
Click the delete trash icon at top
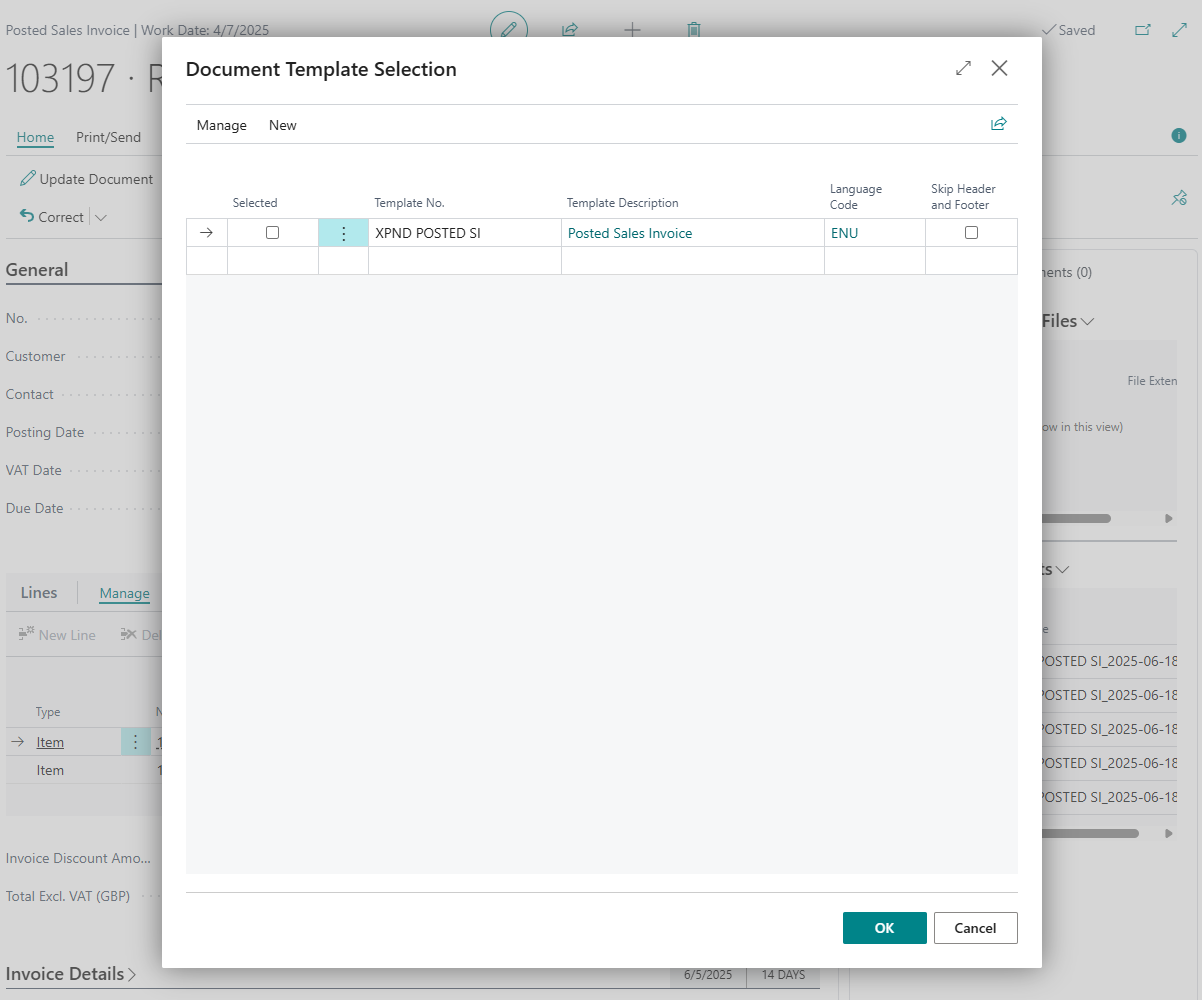click(694, 30)
